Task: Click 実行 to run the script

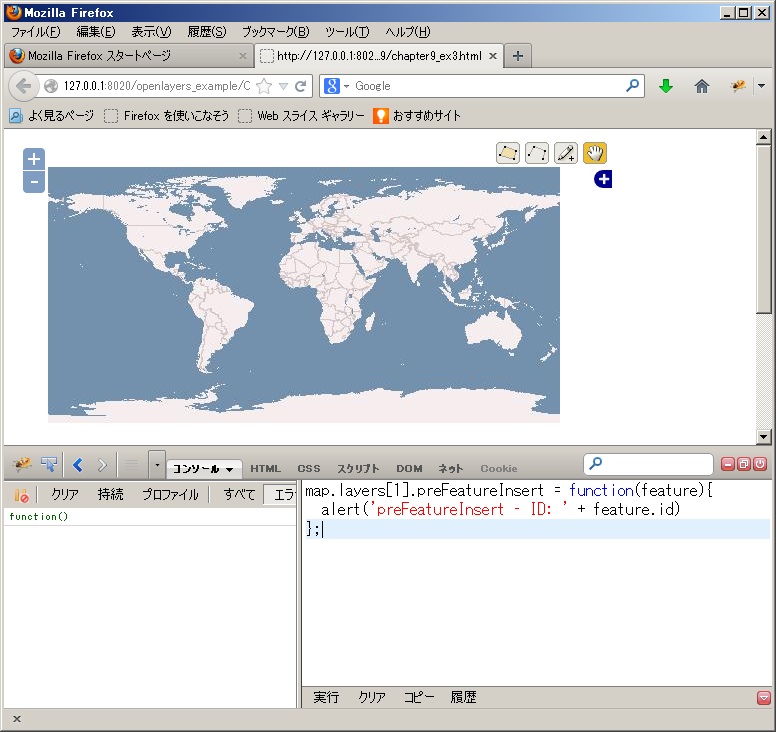Action: [326, 697]
